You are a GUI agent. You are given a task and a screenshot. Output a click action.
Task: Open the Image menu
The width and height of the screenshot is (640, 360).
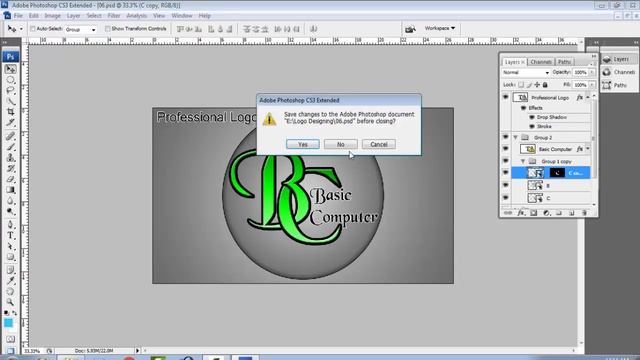pyautogui.click(x=52, y=16)
